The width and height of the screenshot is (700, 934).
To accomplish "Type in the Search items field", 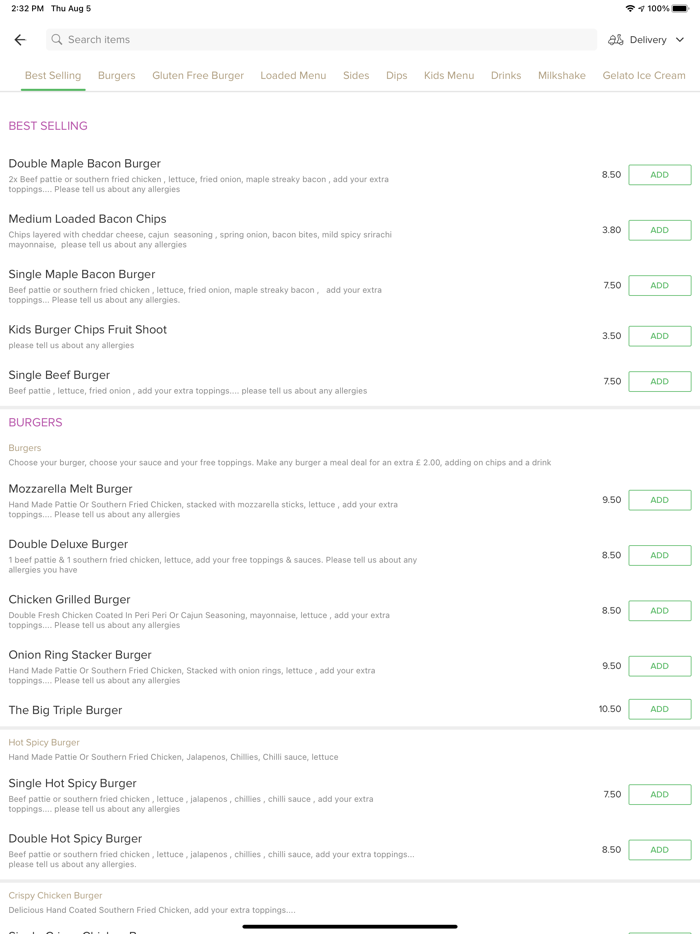I will [320, 40].
